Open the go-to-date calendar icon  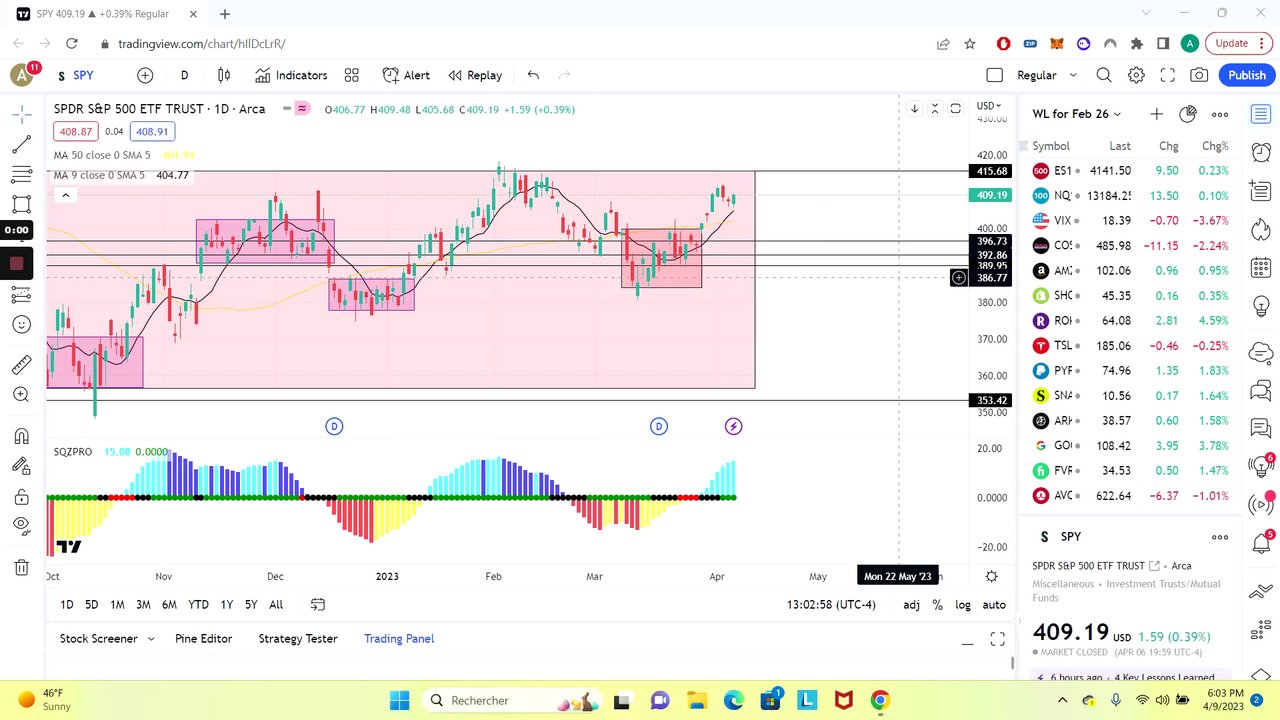click(x=318, y=604)
